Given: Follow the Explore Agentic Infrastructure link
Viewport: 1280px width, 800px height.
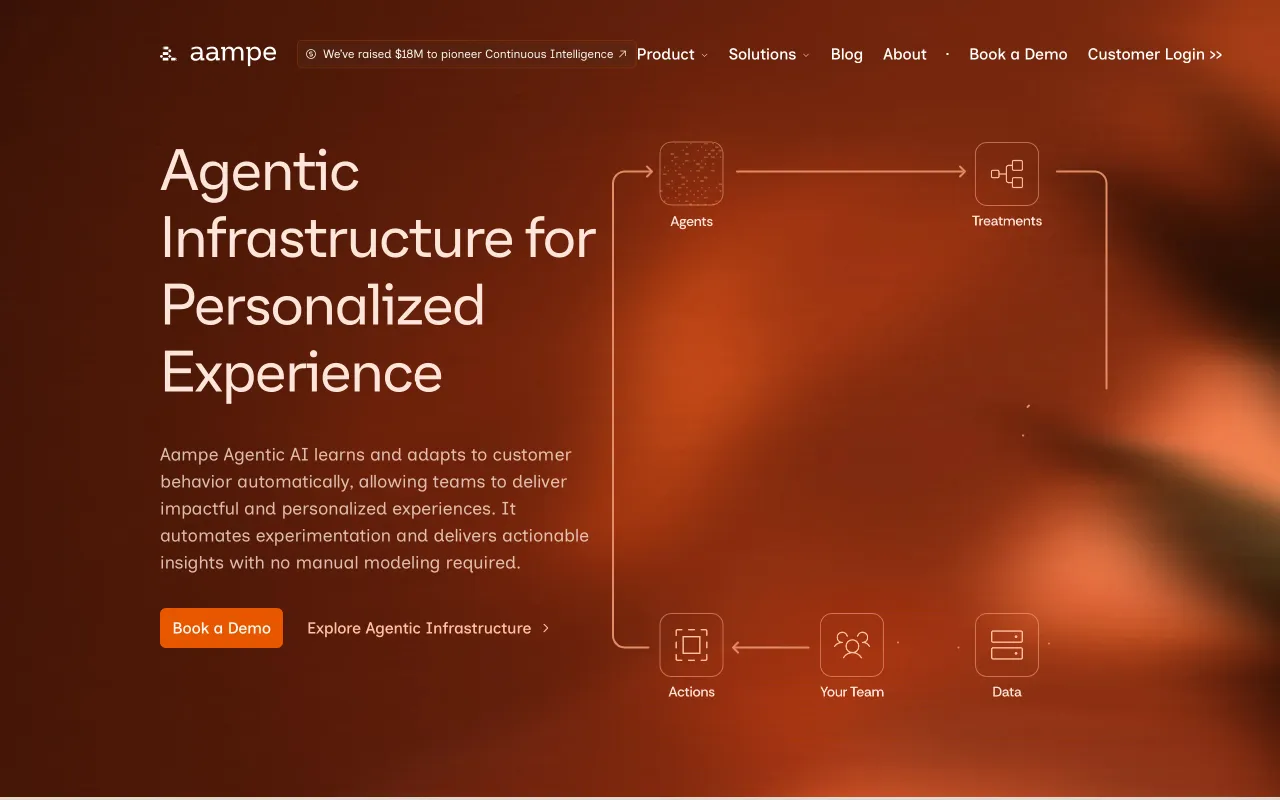Looking at the screenshot, I should (x=428, y=628).
